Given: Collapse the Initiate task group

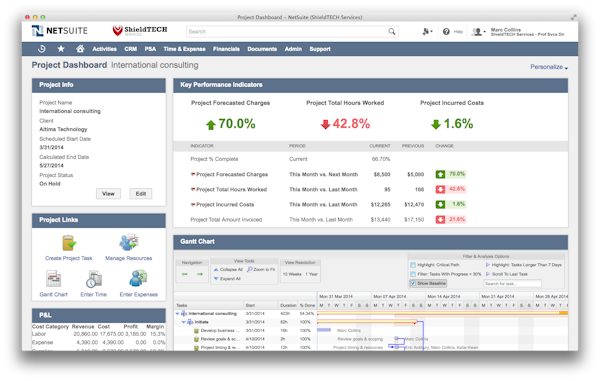Looking at the screenshot, I should (183, 322).
